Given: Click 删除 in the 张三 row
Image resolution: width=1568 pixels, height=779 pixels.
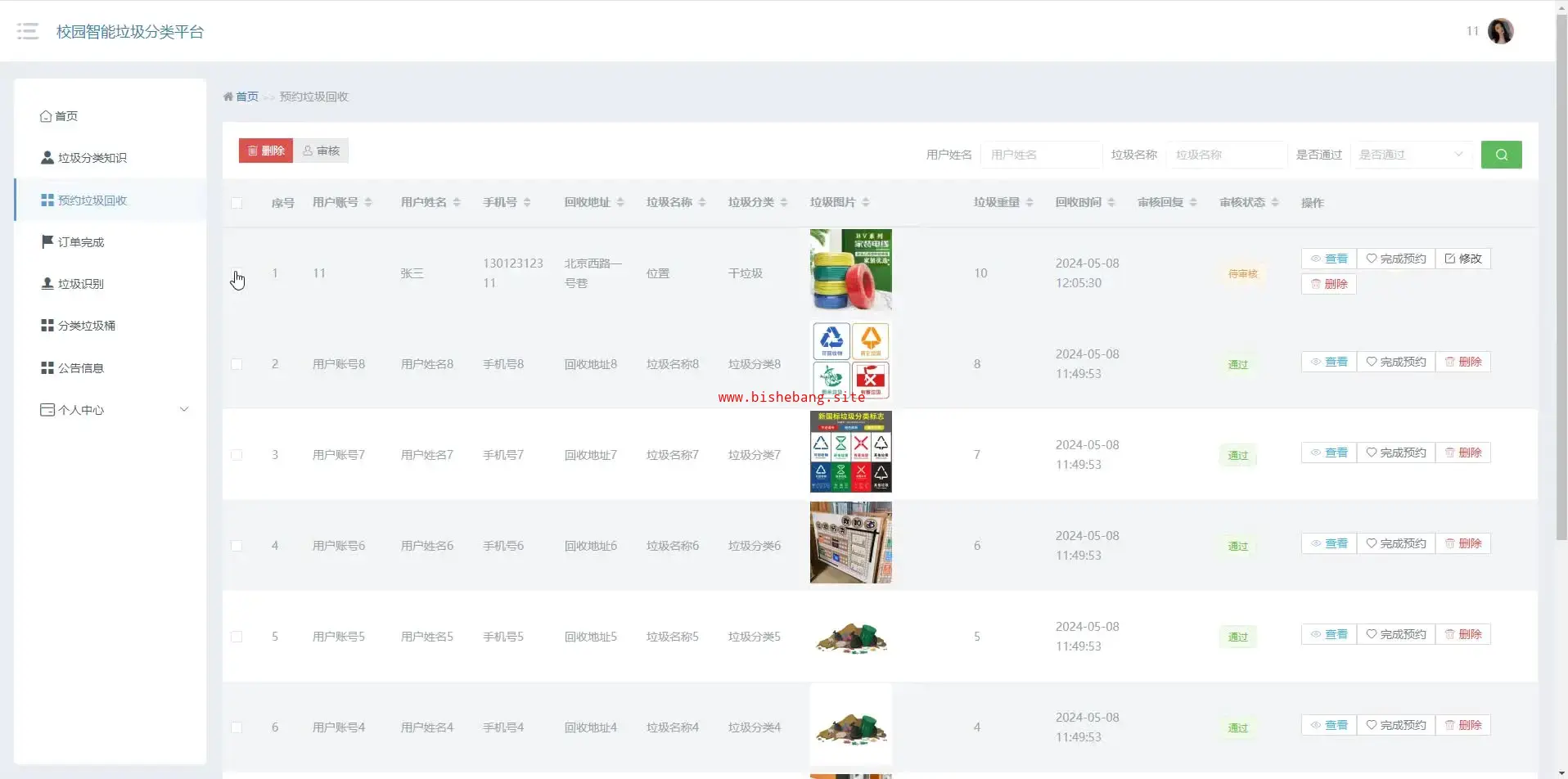Looking at the screenshot, I should (1329, 284).
